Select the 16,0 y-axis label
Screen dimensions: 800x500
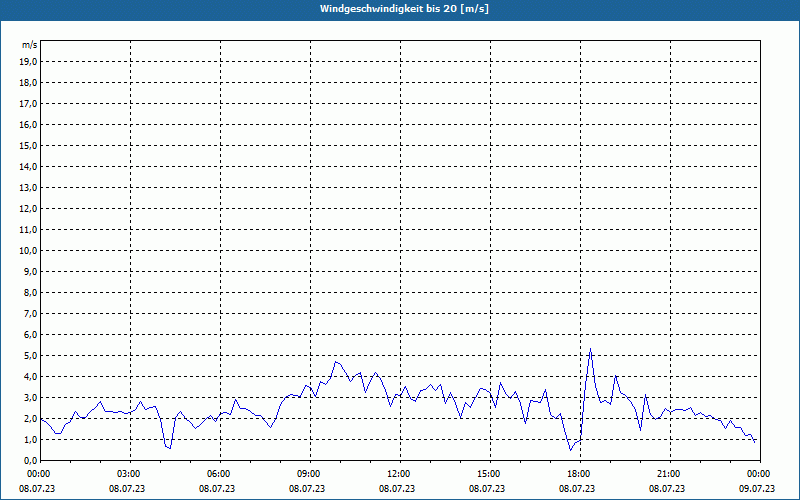pos(28,124)
